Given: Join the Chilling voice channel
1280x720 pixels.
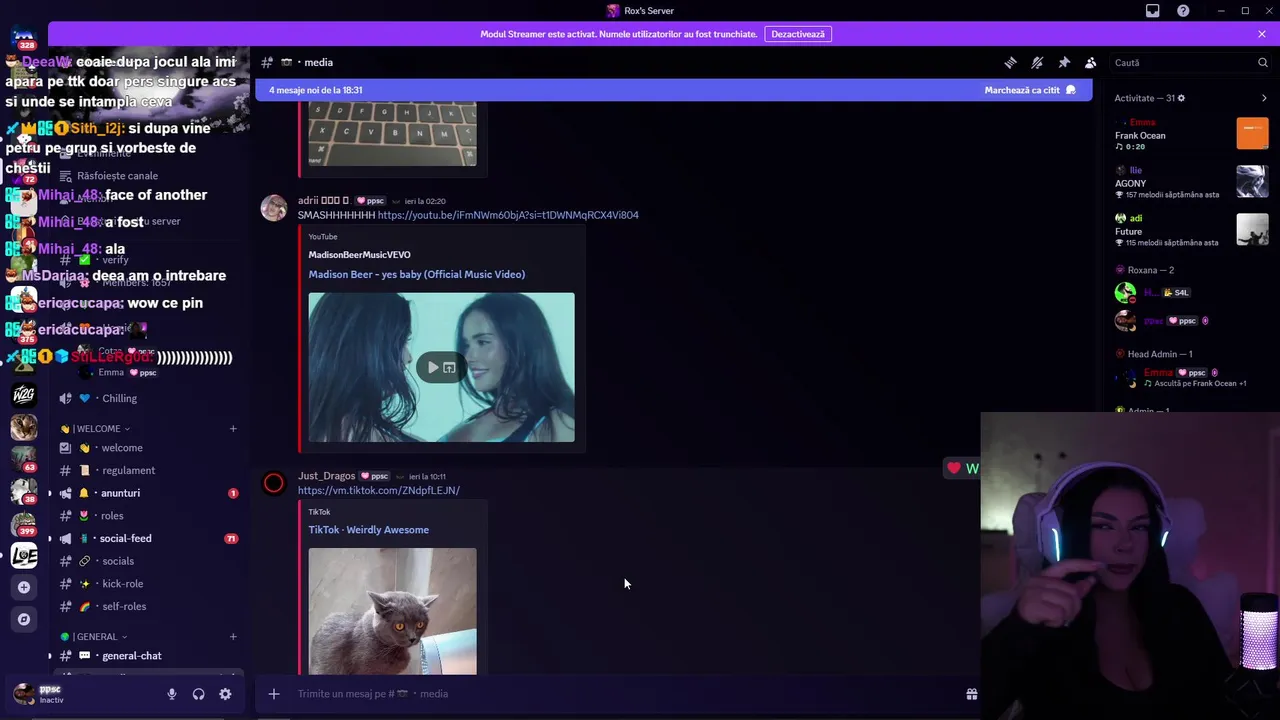Looking at the screenshot, I should point(147,398).
